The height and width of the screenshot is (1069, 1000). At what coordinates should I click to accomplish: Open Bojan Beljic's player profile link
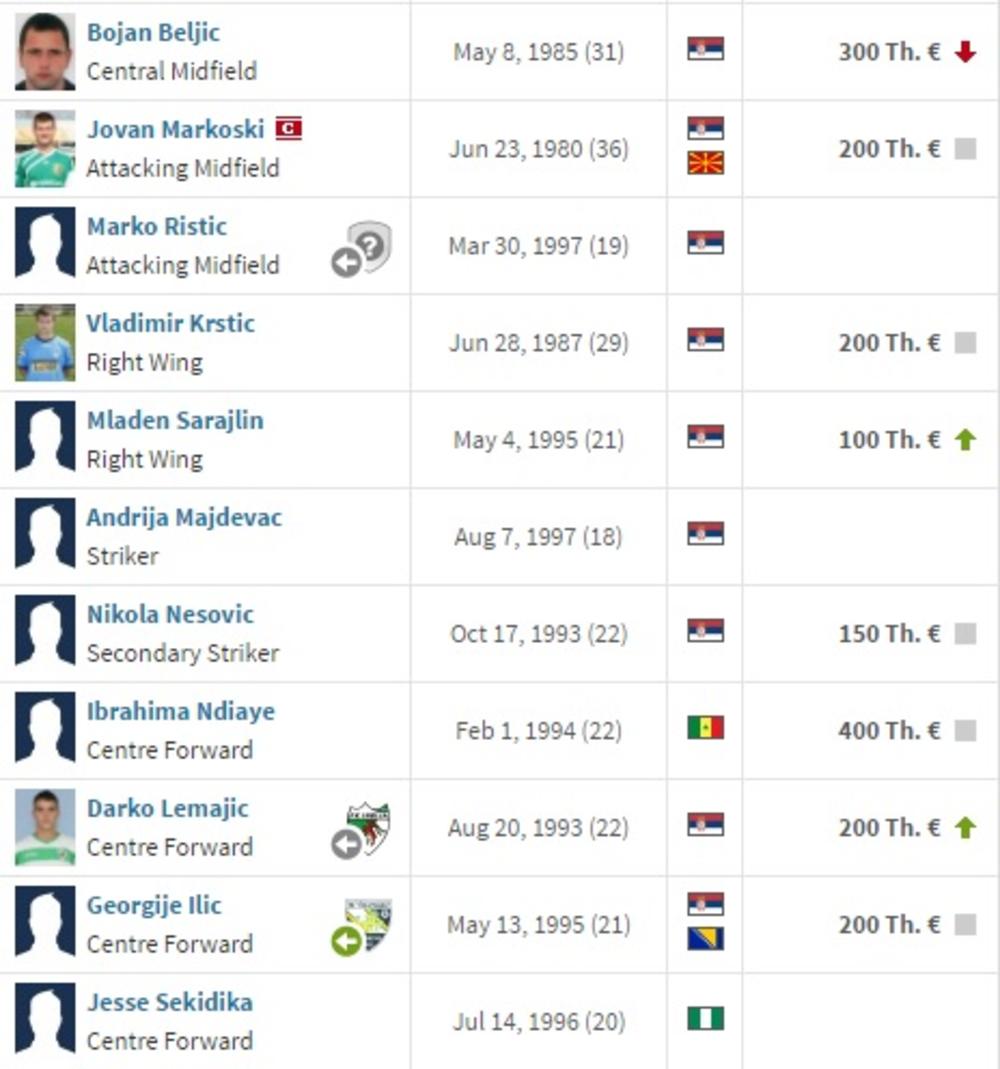[153, 32]
